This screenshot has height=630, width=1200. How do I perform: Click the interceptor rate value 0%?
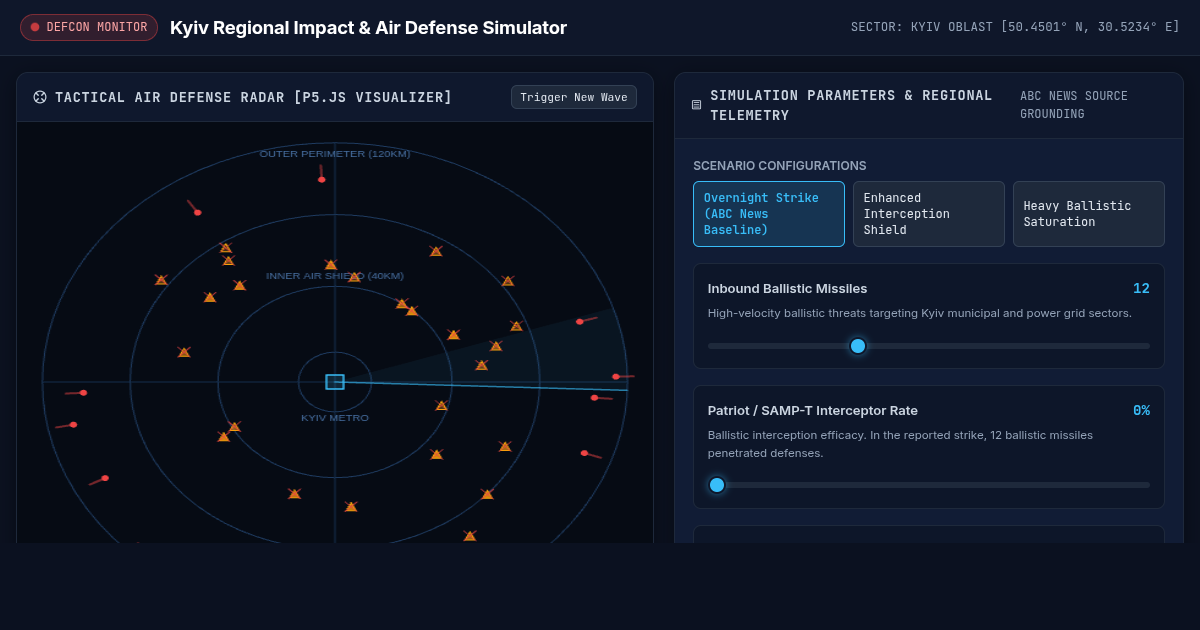1141,410
